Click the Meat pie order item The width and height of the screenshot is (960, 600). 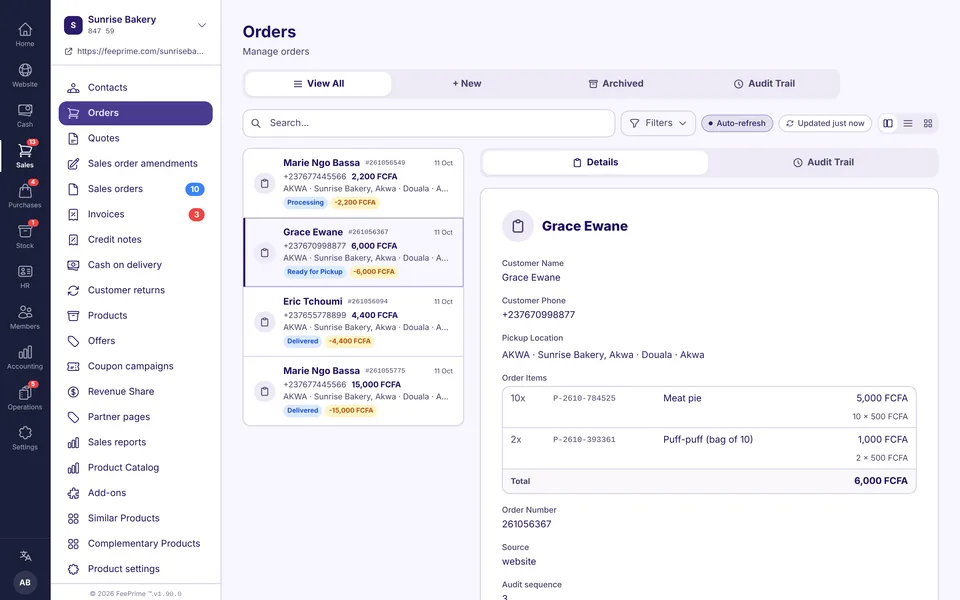(709, 407)
